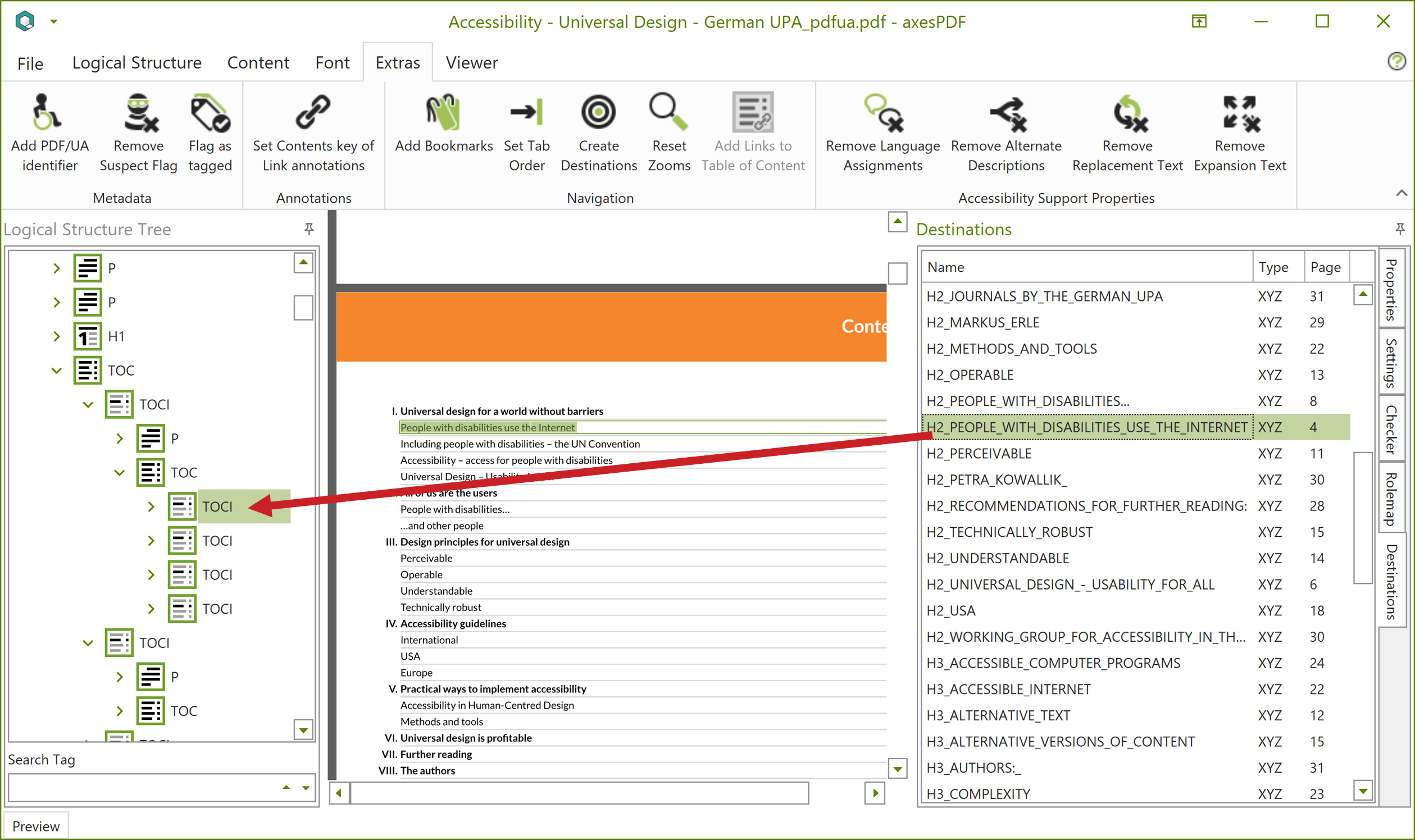Open the Properties side tab
Screen dimensions: 1415x840
1391,289
